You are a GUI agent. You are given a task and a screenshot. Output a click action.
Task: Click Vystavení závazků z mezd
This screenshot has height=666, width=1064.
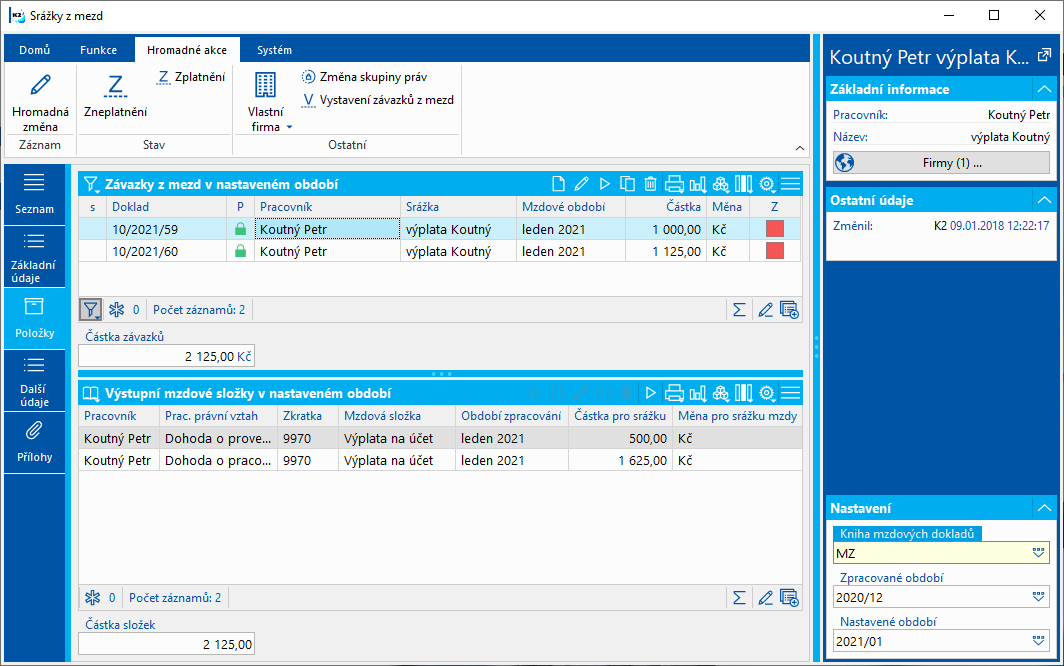pos(378,100)
